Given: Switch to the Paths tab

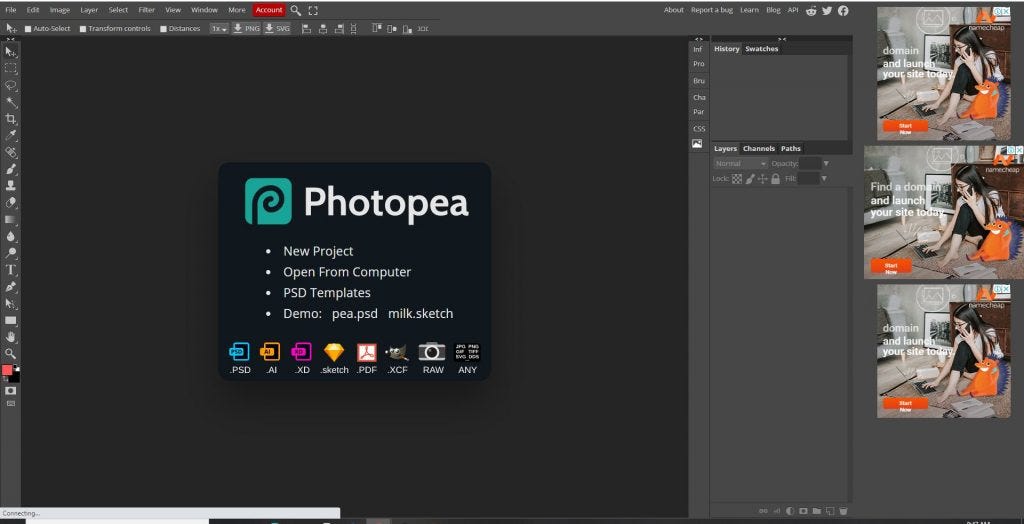Looking at the screenshot, I should tap(791, 149).
